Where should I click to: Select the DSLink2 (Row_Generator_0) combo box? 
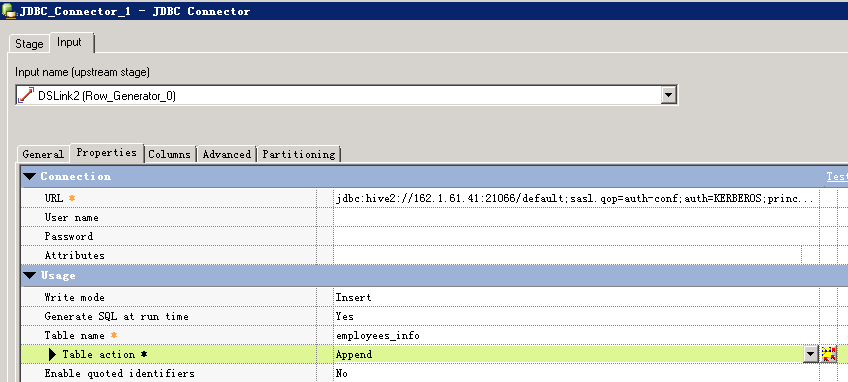click(x=346, y=95)
